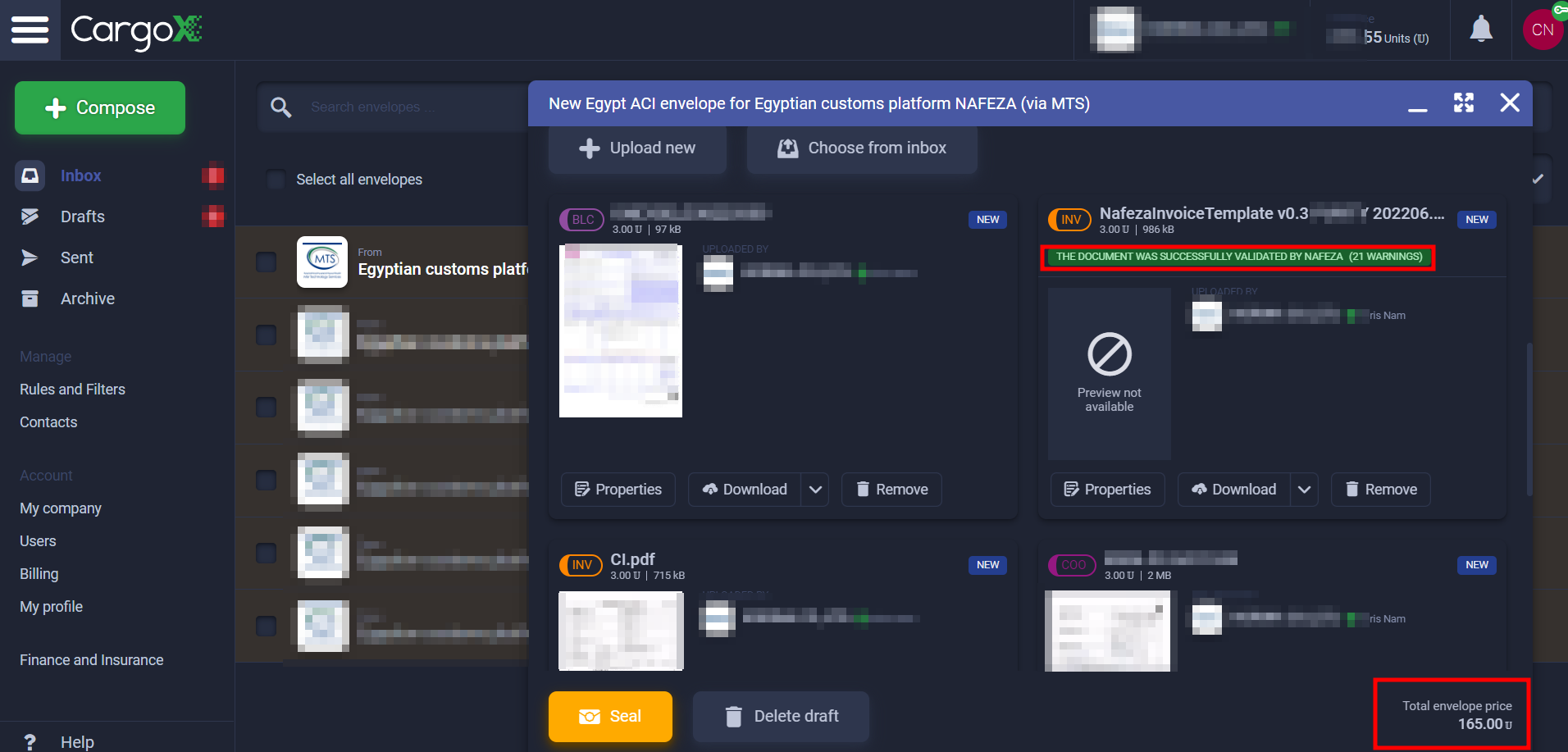Click the INV badge of NafezaInvoiceTemplate
Image resolution: width=1568 pixels, height=752 pixels.
(x=1070, y=220)
